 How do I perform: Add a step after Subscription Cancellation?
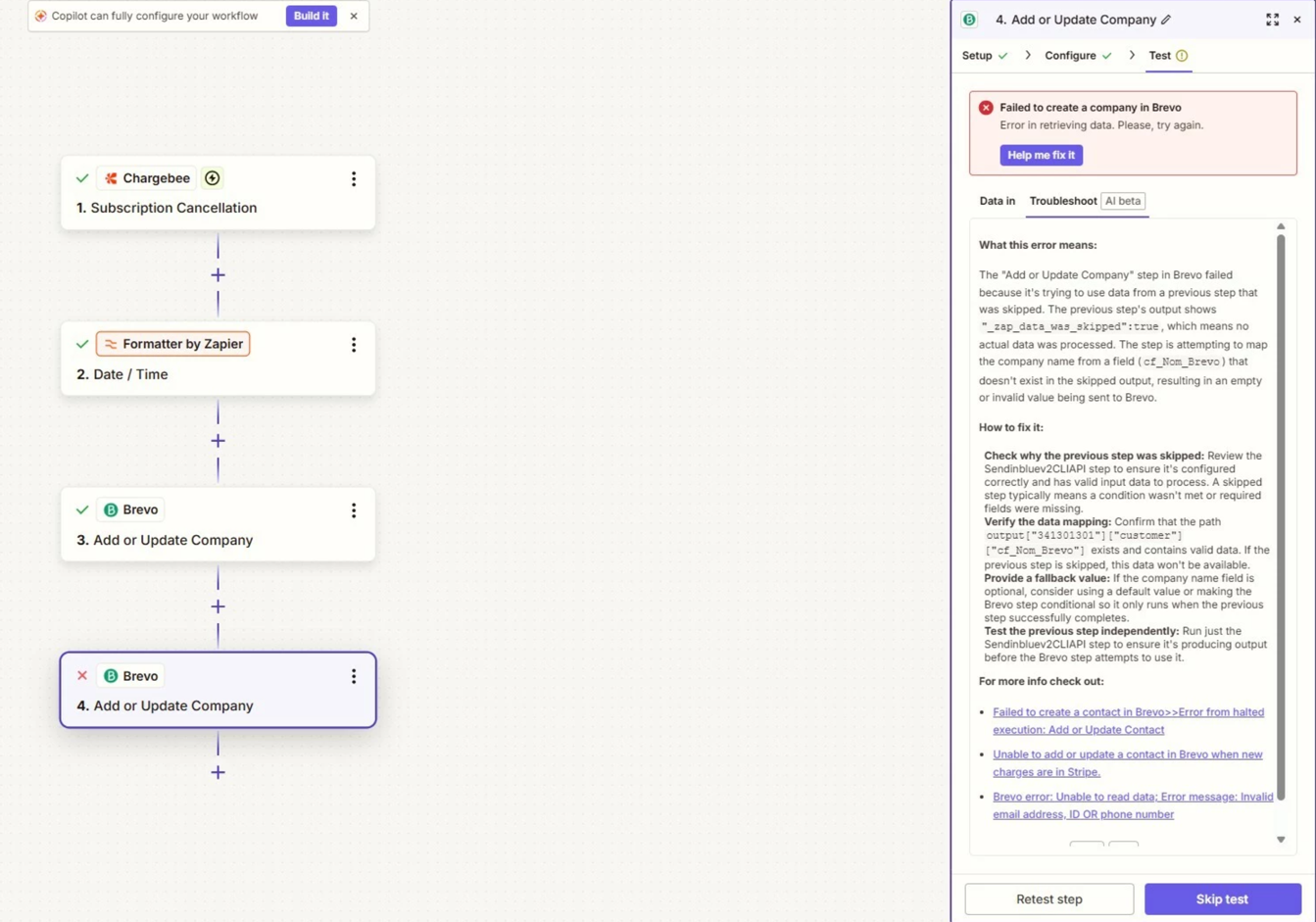coord(218,275)
